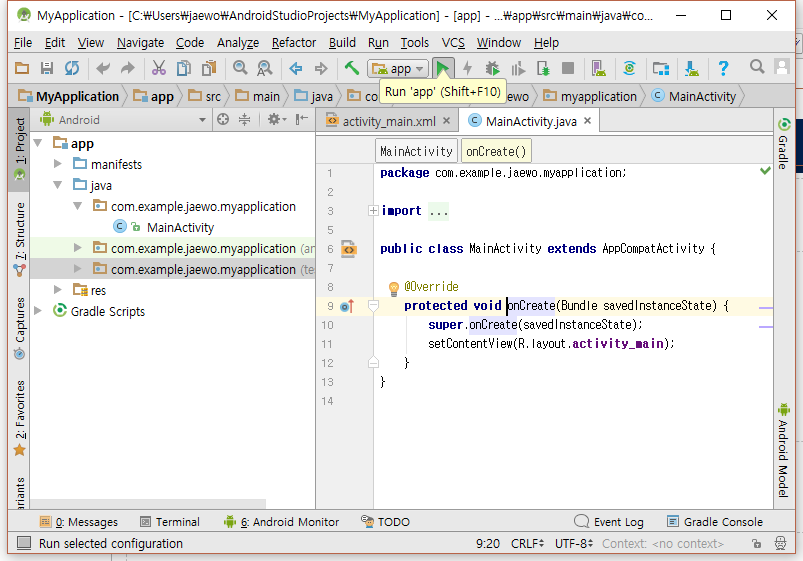Close the activity_main.xml tab

(447, 120)
